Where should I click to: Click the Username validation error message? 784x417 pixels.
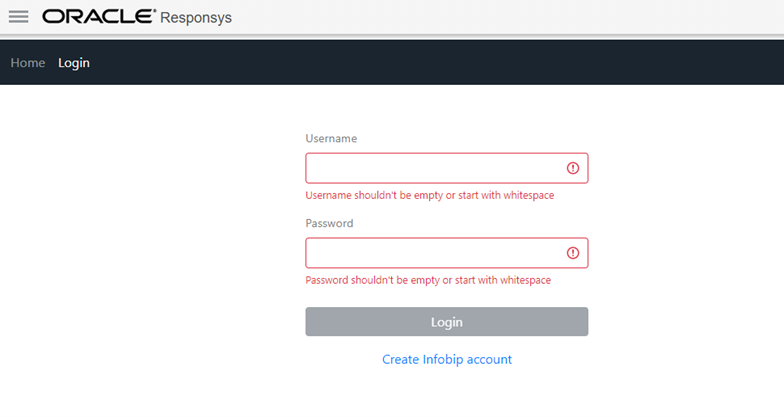coord(429,195)
